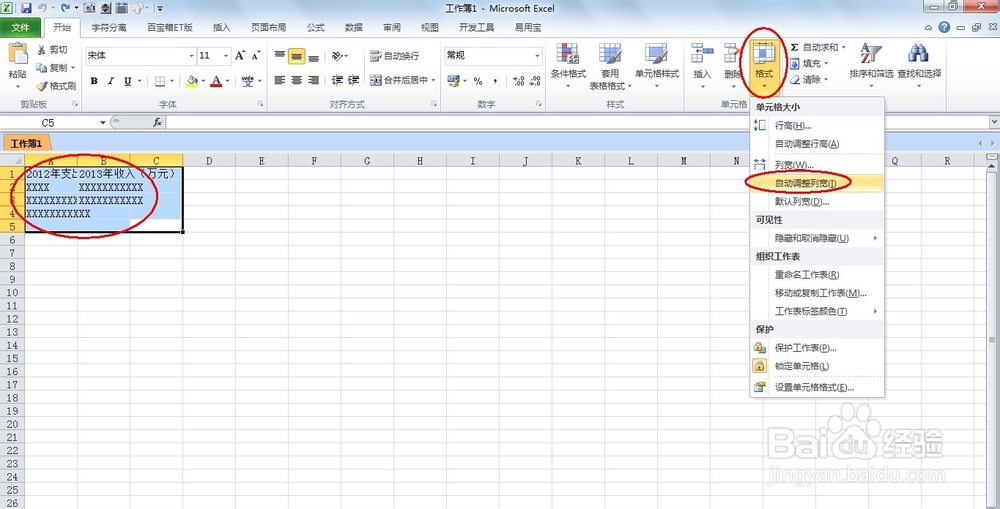Open the font size 11 dropdown
This screenshot has width=1000, height=509.
pos(226,56)
